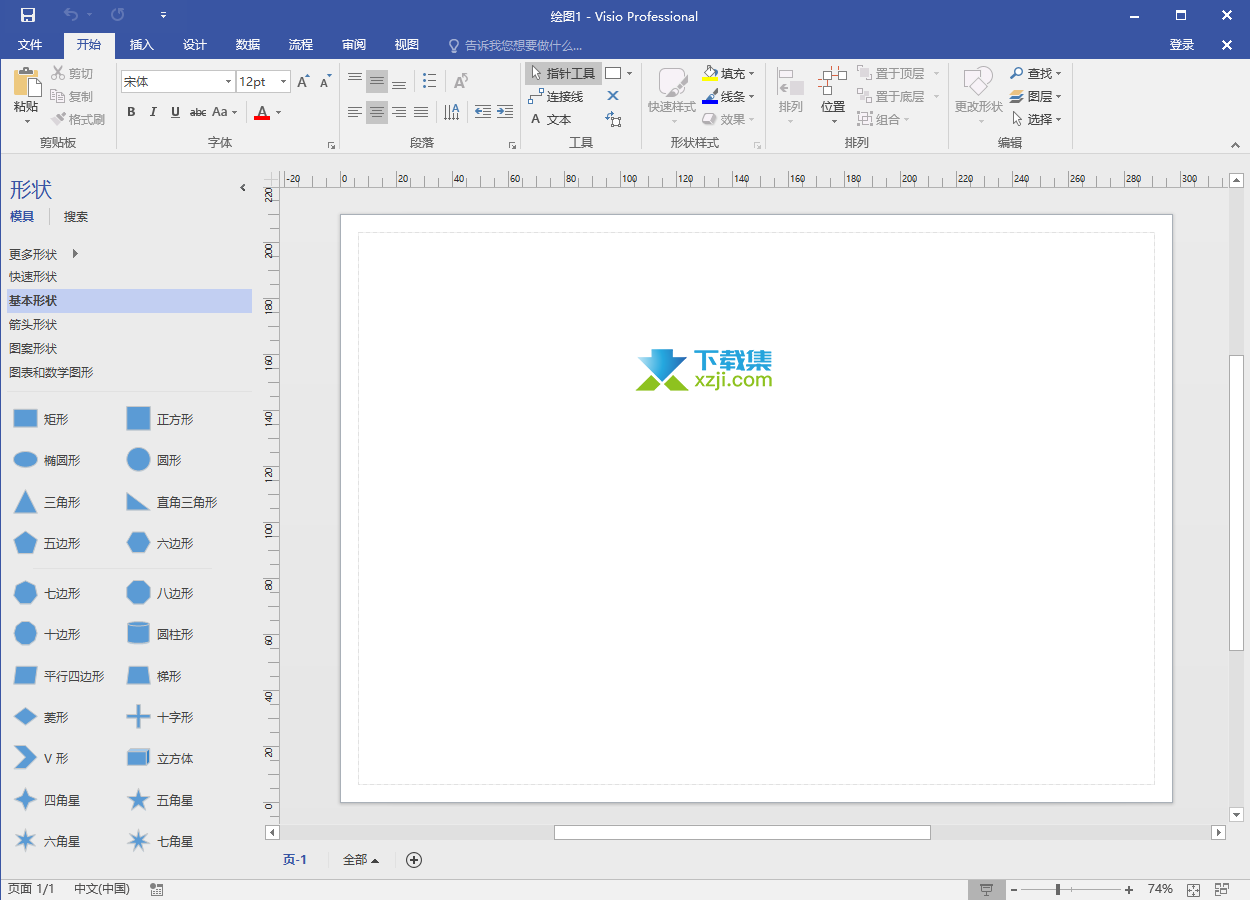Select the Pointer Tool (指针工具)
This screenshot has width=1250, height=900.
[563, 73]
